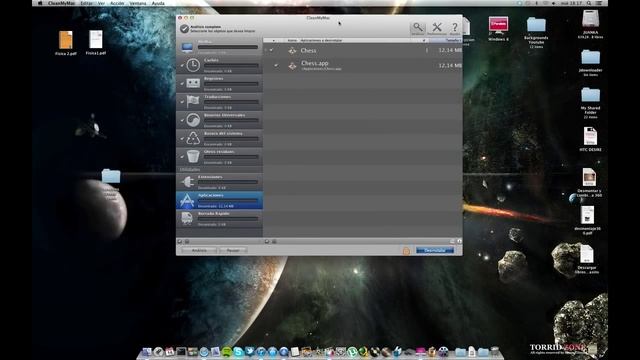Open Twitter from the dock
Screen dimensions: 640x360
coord(249,351)
